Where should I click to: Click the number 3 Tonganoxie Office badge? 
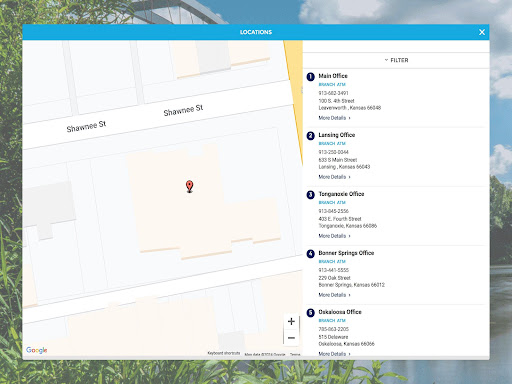pos(310,195)
